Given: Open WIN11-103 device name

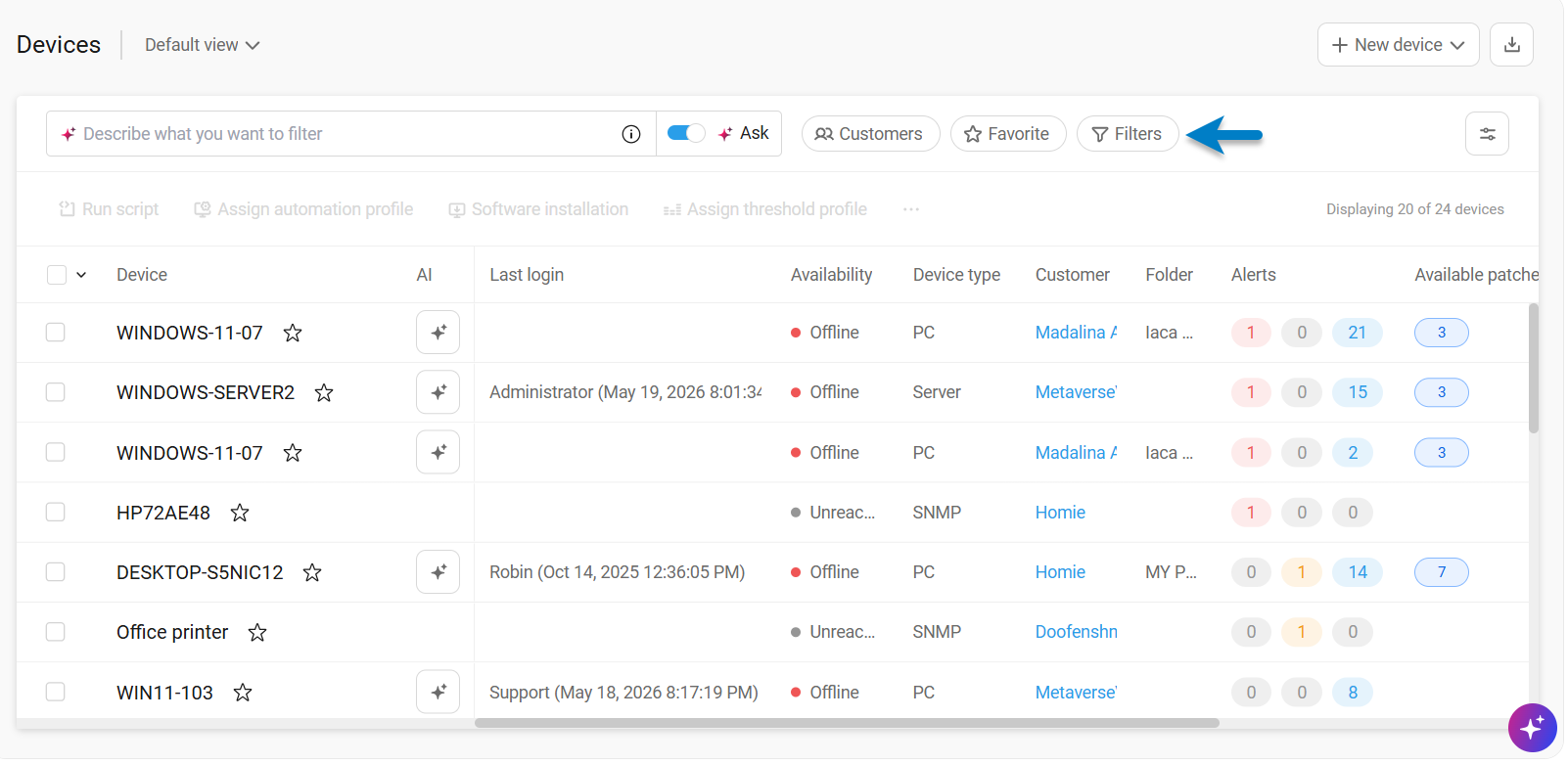Looking at the screenshot, I should click(x=164, y=693).
